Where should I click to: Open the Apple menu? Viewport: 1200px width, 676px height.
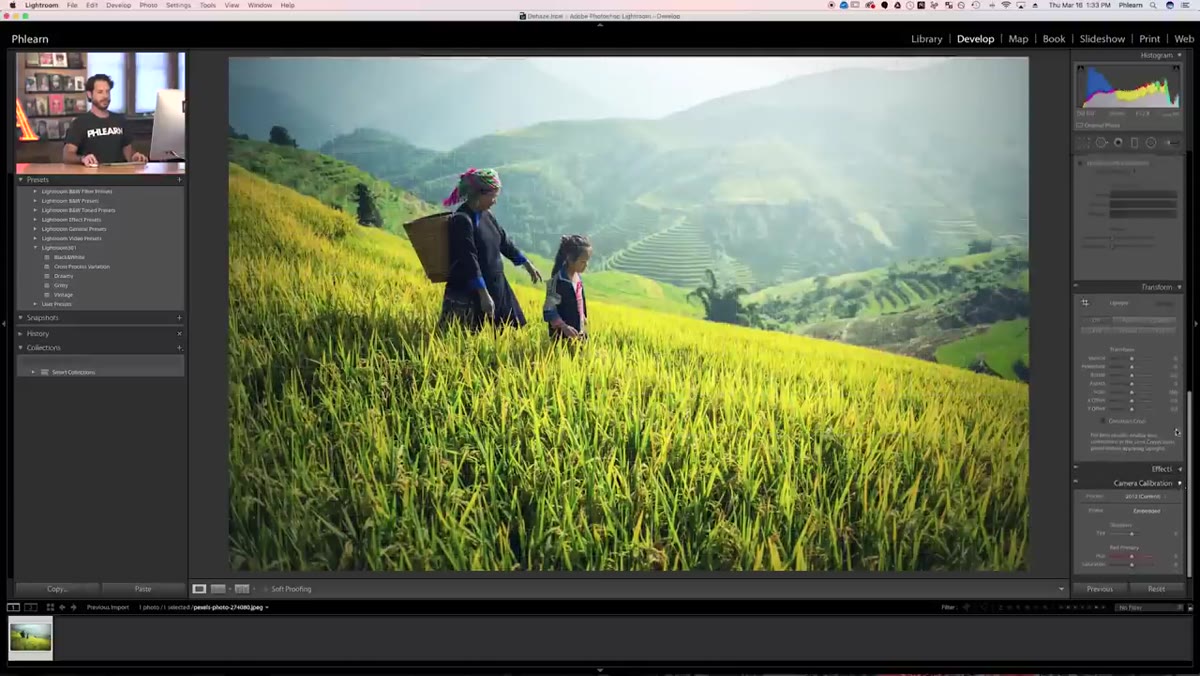click(x=15, y=5)
